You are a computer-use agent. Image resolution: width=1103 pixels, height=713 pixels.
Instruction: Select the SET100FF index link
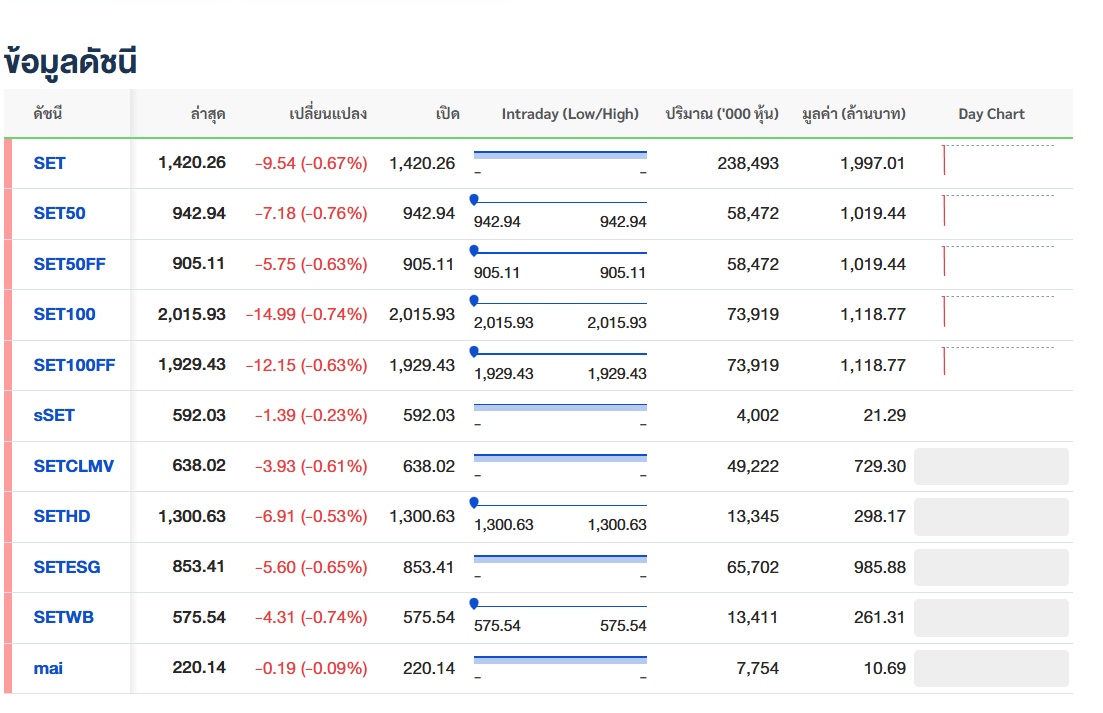pos(74,365)
